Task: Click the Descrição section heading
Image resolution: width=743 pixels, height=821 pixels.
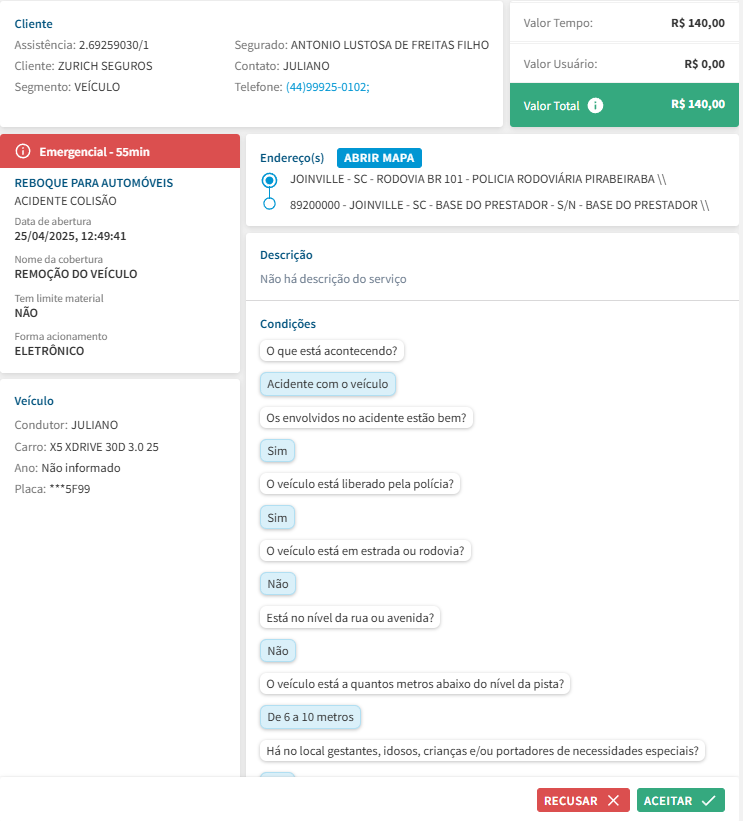Action: (286, 255)
